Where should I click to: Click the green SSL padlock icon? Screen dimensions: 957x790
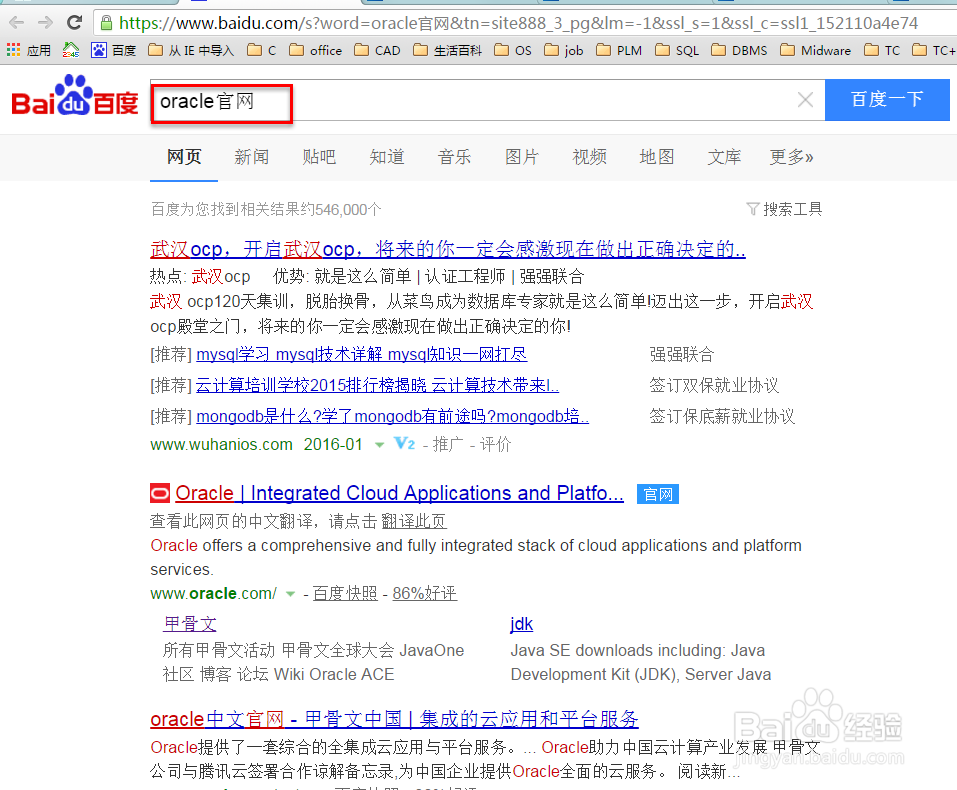point(106,23)
